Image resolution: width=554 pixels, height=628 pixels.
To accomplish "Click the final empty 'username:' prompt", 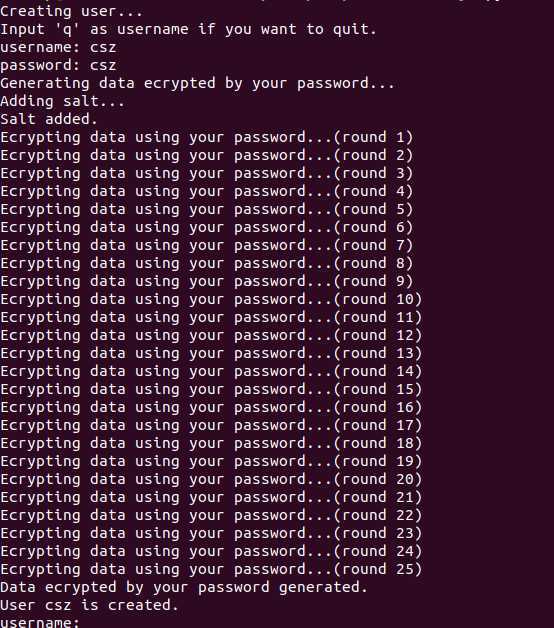I will (40, 622).
